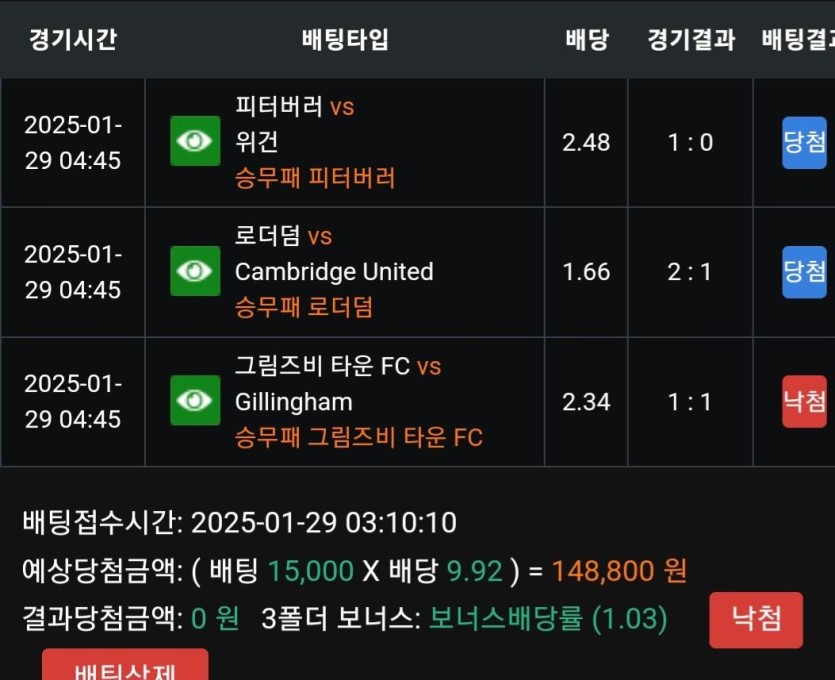Select the 승무패 로더덤 bet pick text

(304, 307)
